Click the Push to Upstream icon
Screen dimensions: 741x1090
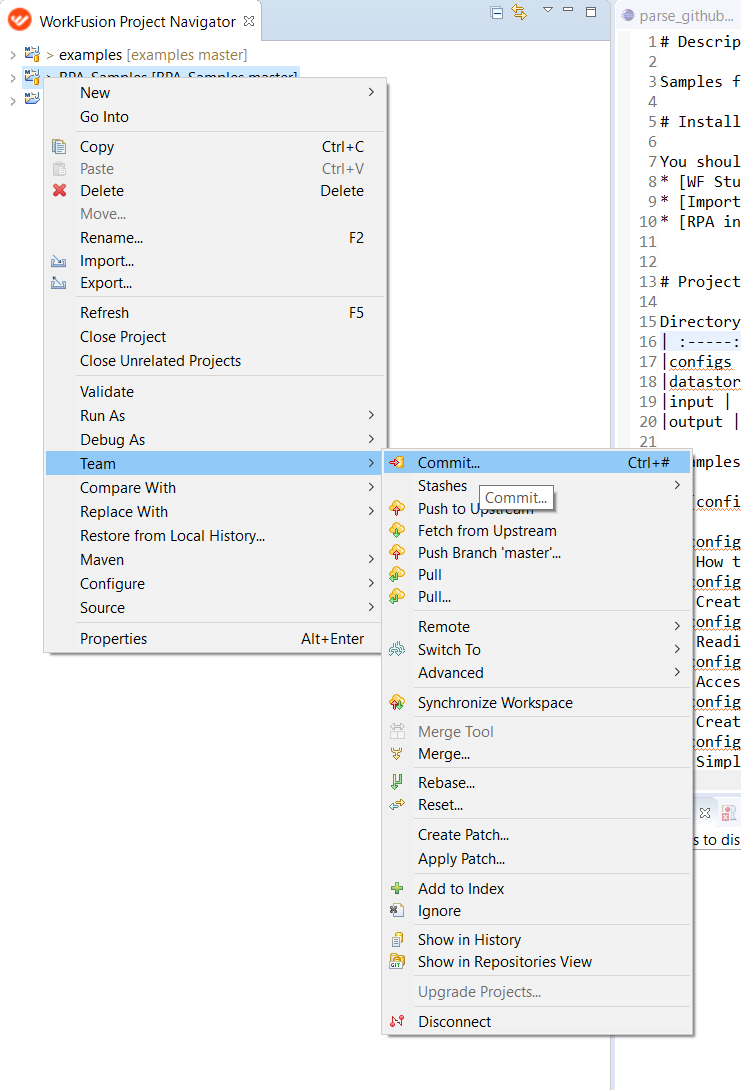pyautogui.click(x=397, y=508)
